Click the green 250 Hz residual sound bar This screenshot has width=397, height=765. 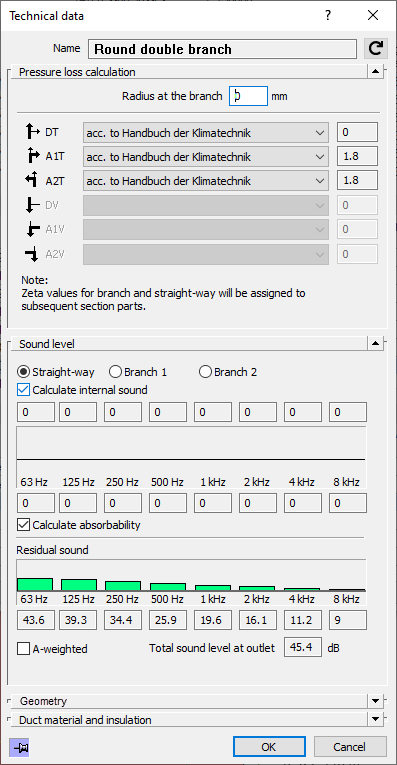coord(123,586)
